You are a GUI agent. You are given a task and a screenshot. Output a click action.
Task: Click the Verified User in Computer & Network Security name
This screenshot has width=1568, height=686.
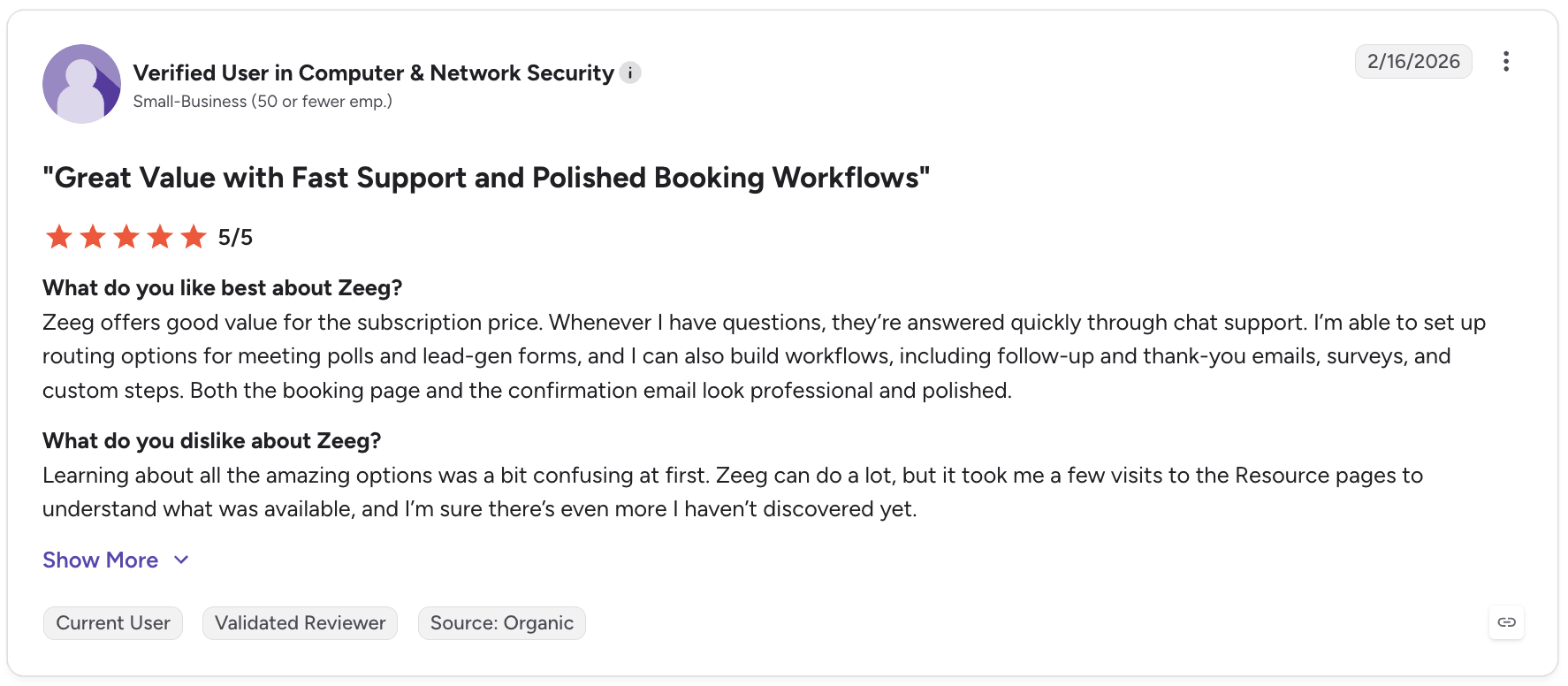[x=374, y=72]
